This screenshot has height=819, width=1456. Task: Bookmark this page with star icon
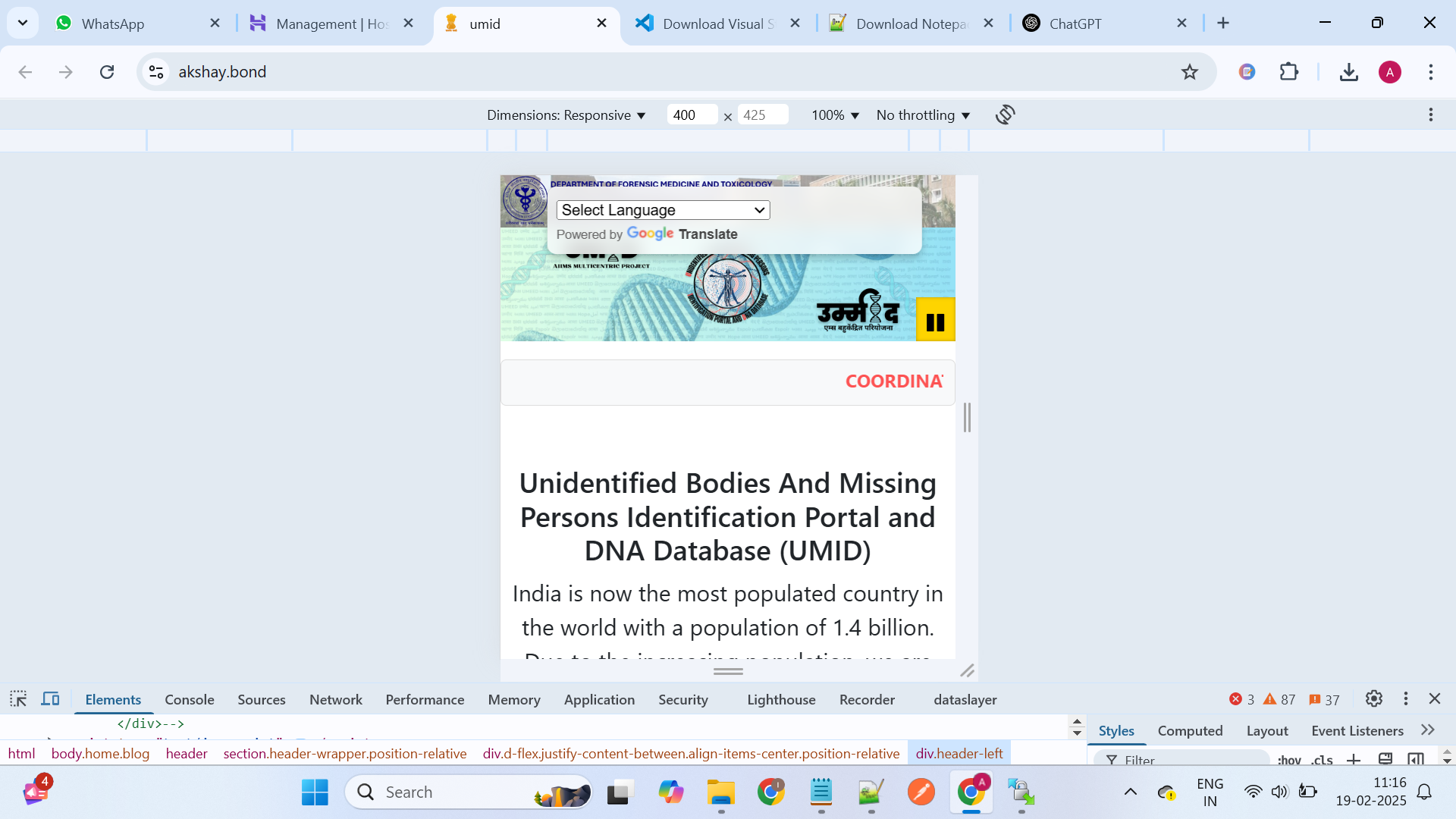click(x=1189, y=72)
